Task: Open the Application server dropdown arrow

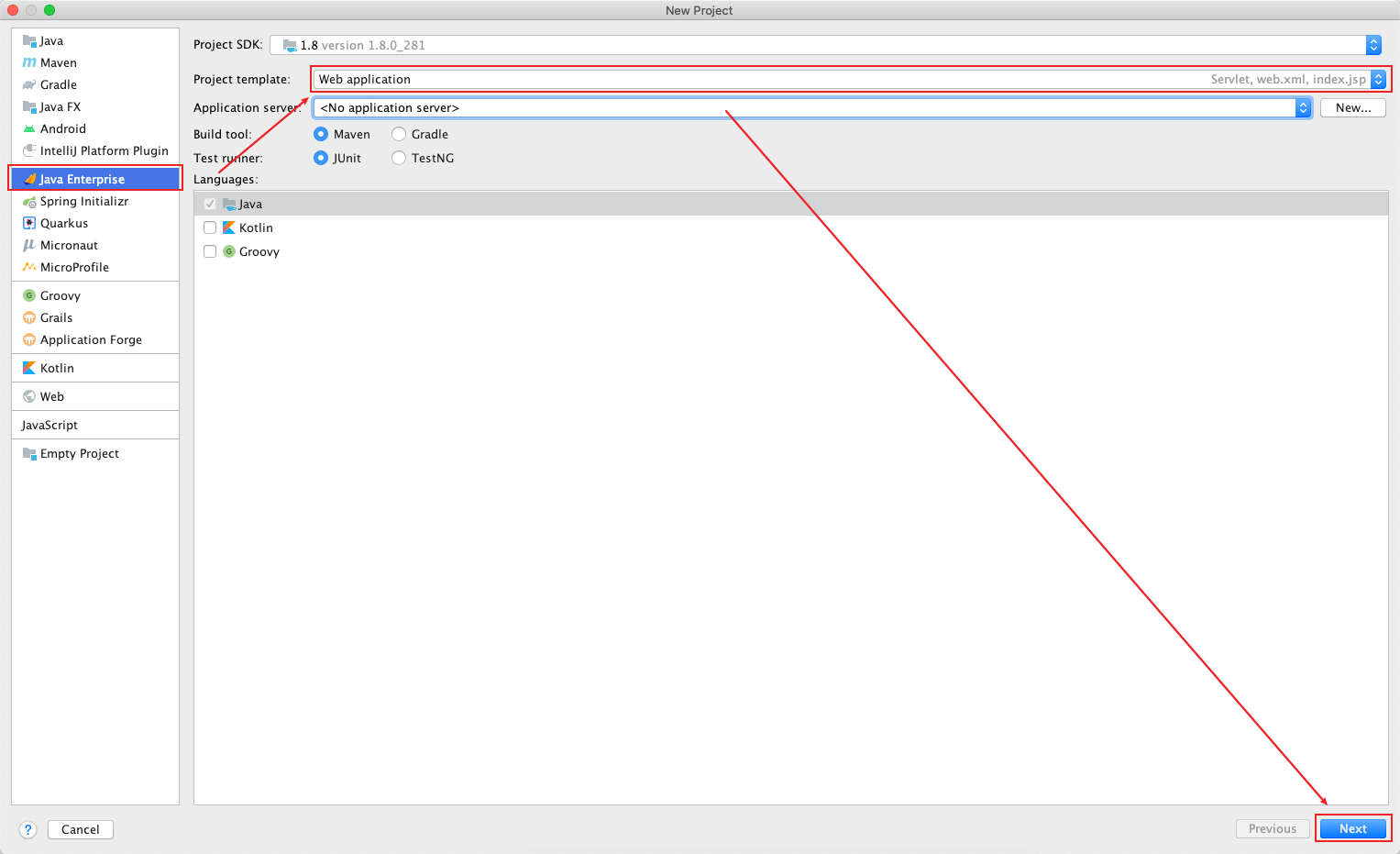Action: pos(1303,107)
